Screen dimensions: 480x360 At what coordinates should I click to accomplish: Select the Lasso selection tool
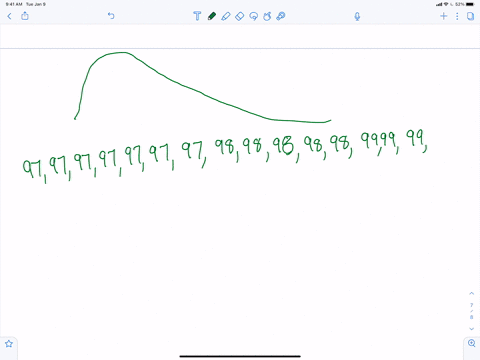[254, 16]
